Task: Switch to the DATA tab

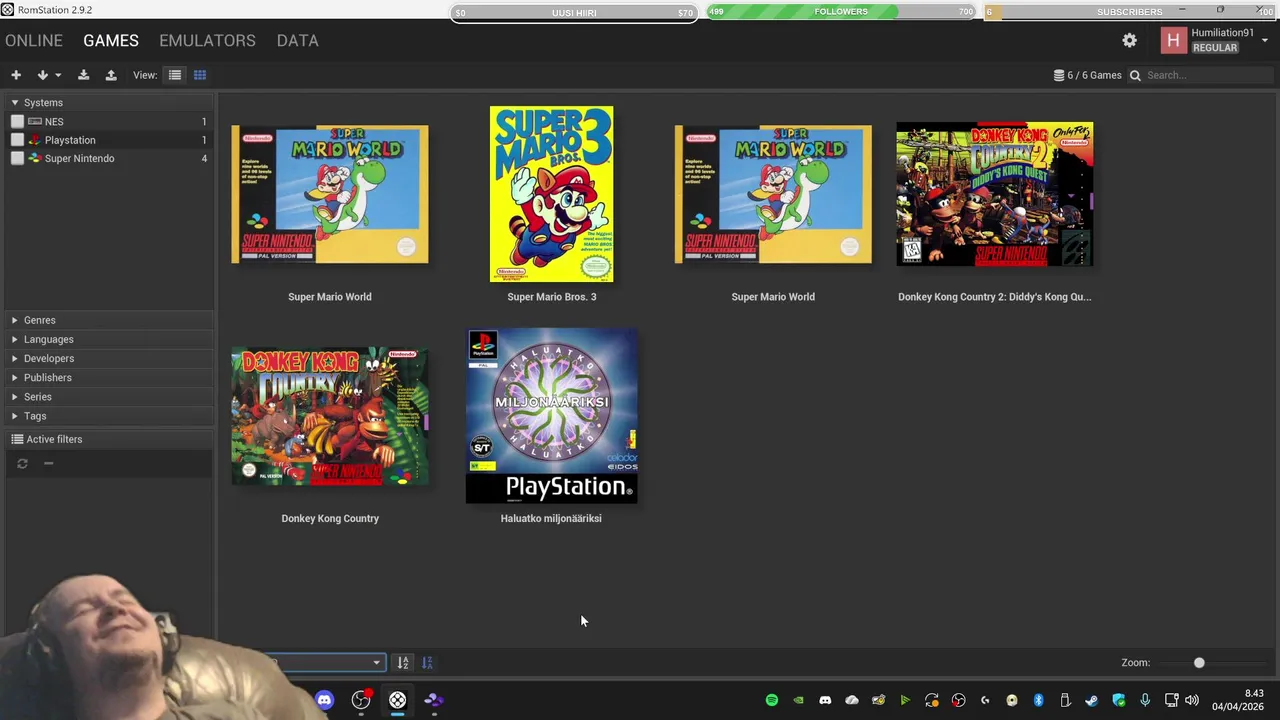Action: pos(297,41)
